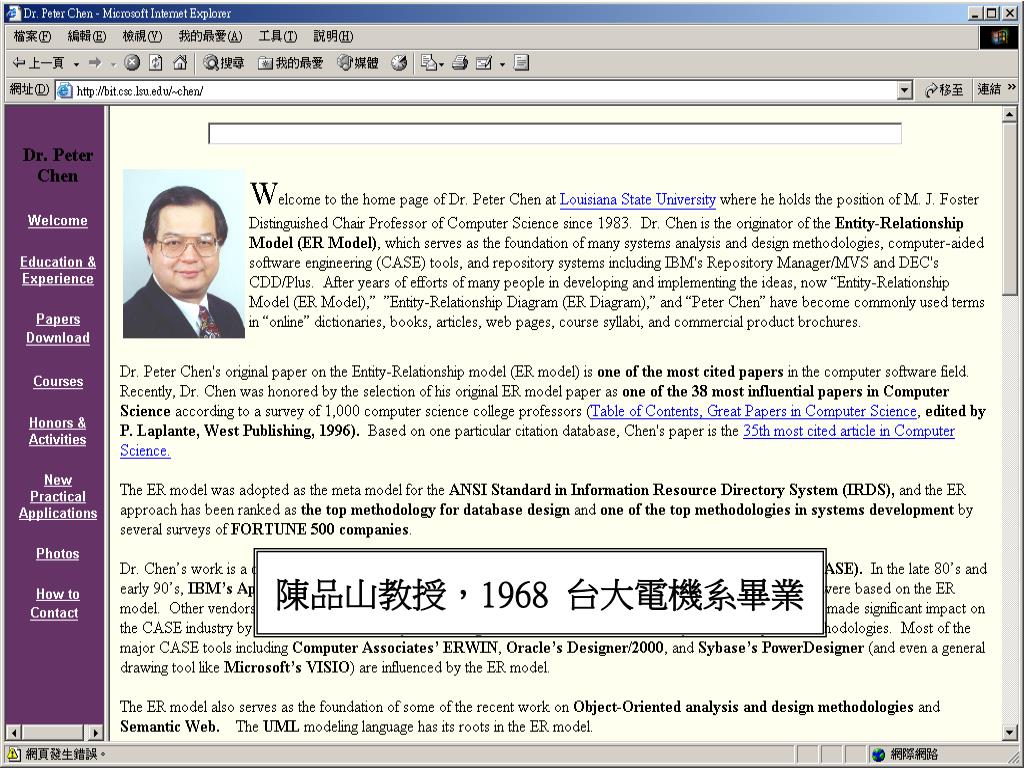Open the New Practical Applications link

(57, 496)
